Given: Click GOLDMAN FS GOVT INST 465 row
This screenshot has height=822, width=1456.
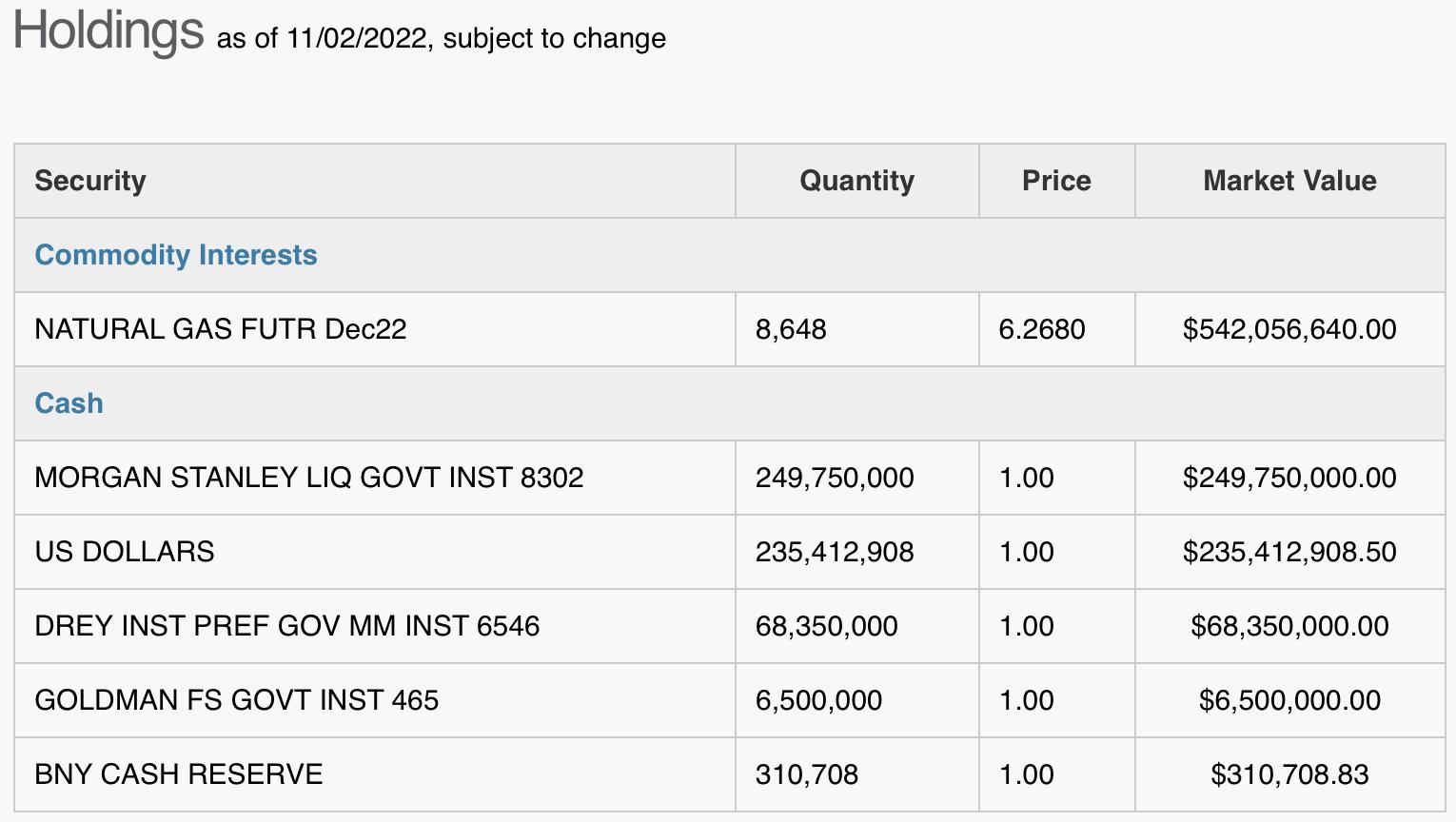Looking at the screenshot, I should [729, 700].
